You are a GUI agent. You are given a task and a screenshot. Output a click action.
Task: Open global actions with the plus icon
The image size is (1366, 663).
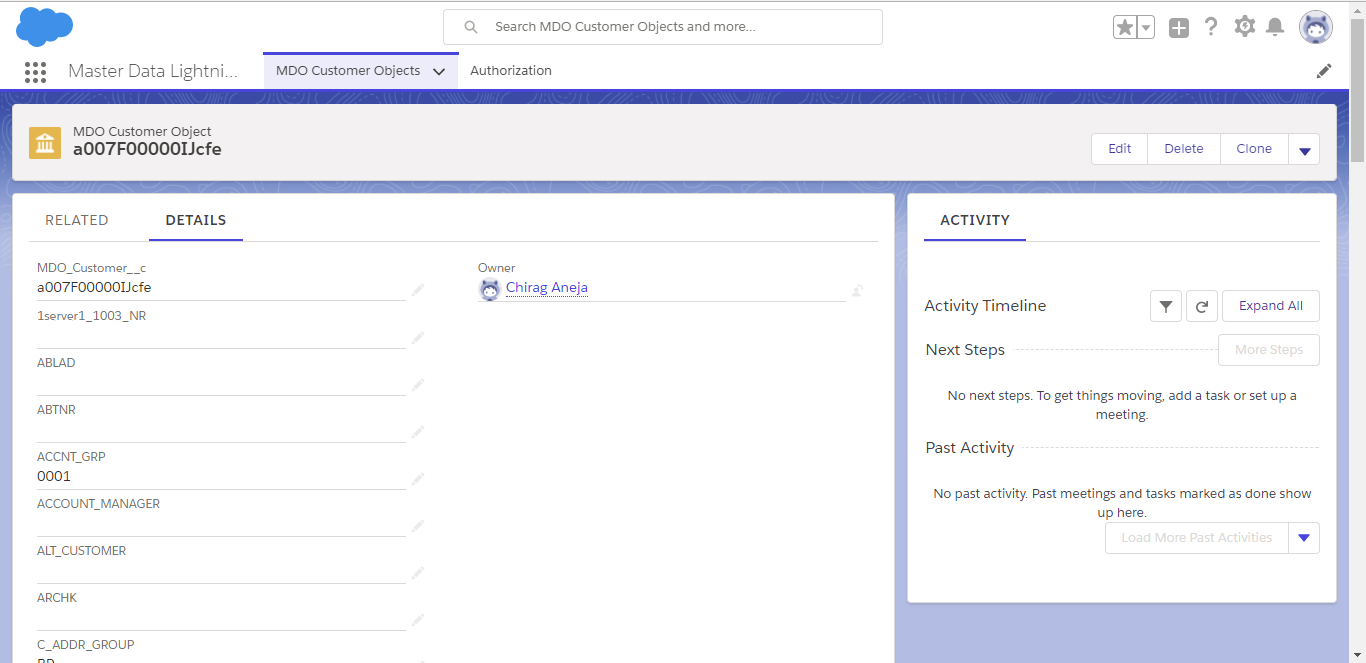pyautogui.click(x=1178, y=27)
